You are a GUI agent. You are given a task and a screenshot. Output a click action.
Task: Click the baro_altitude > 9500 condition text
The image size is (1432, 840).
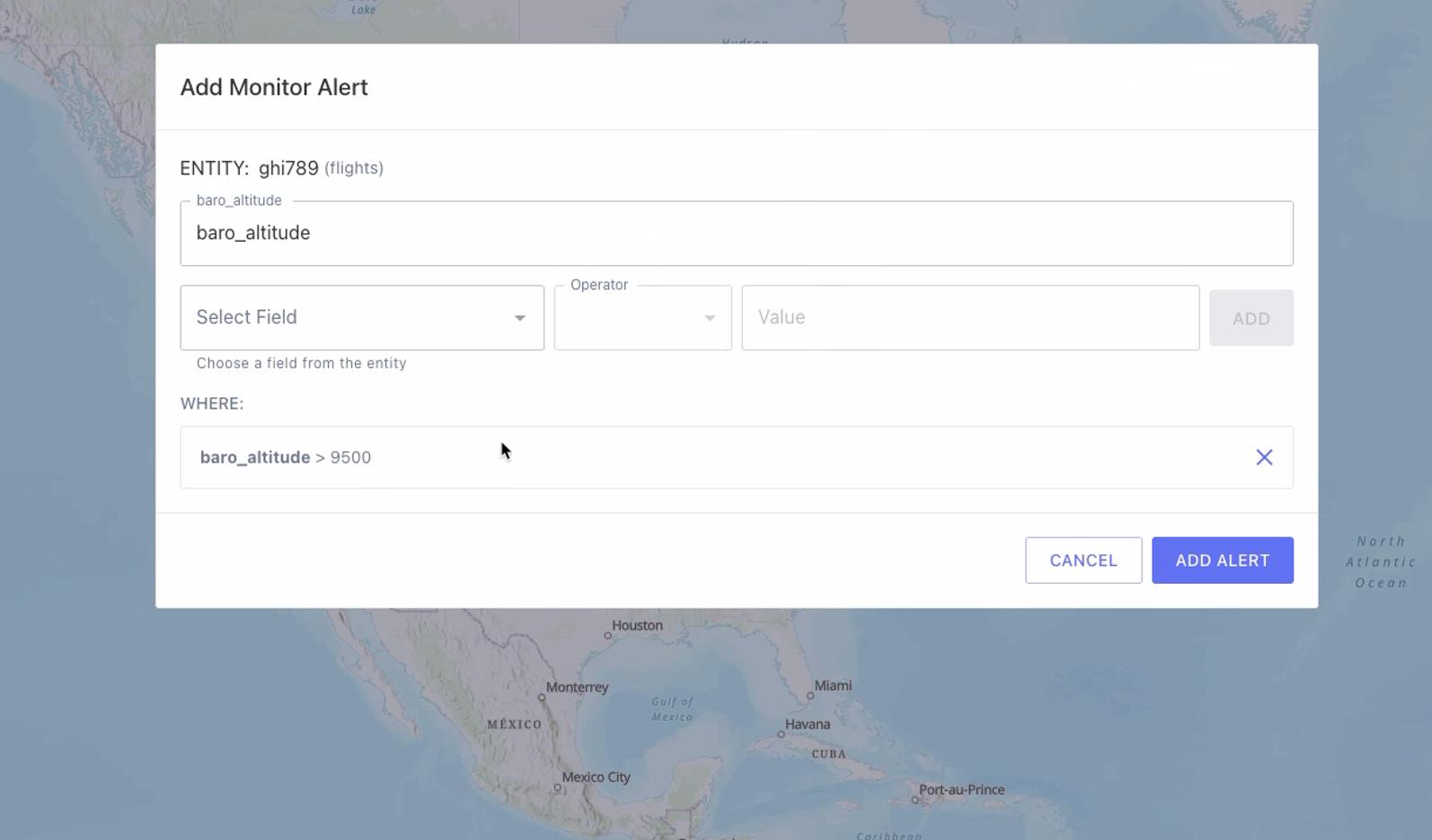(286, 457)
